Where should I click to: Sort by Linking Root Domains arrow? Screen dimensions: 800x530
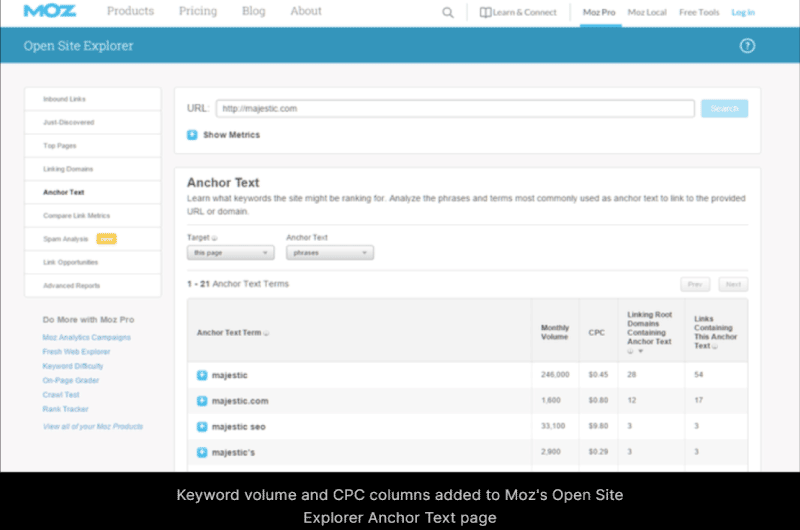[641, 351]
